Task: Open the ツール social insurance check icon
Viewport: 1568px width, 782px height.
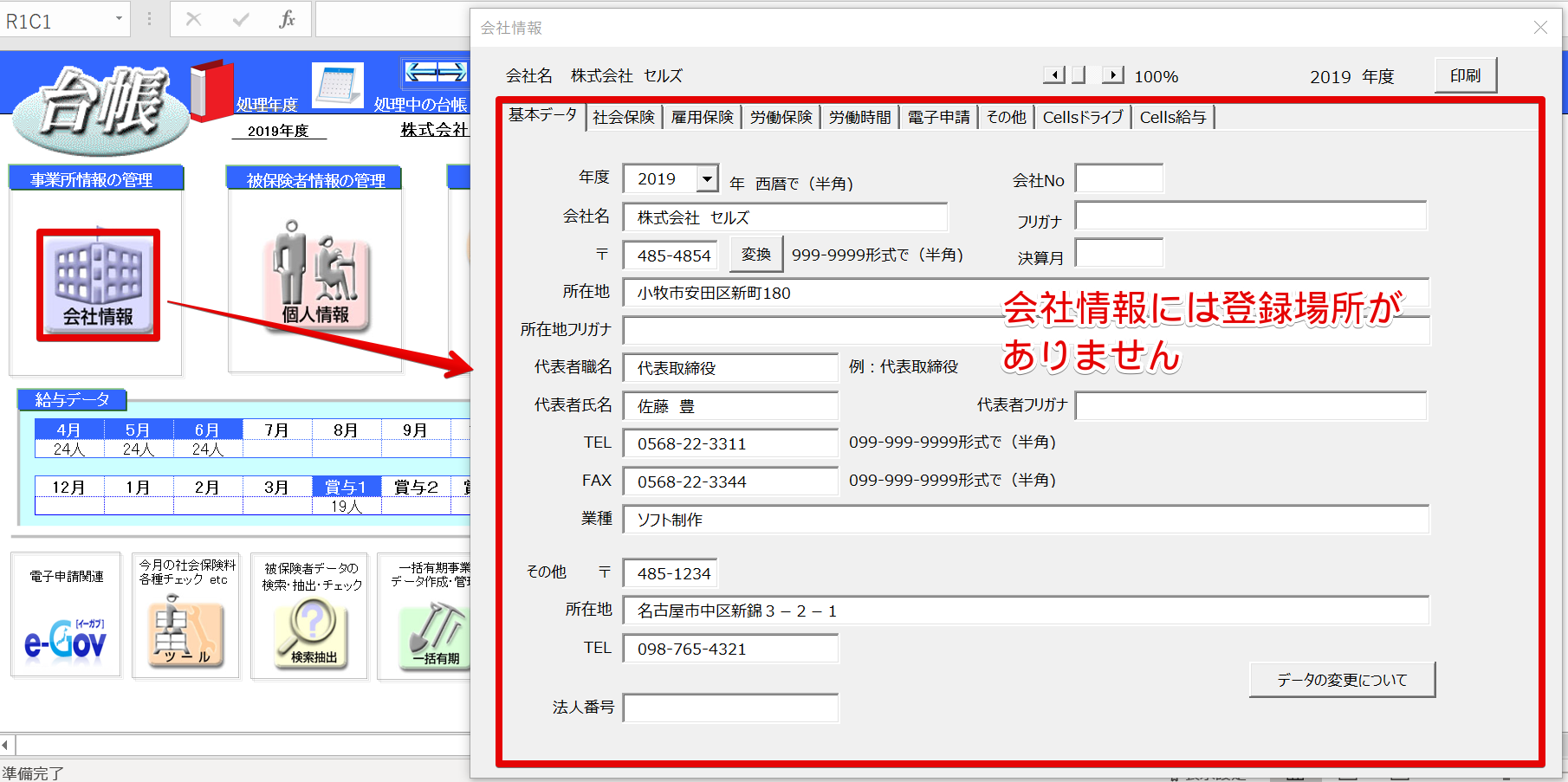Action: (186, 632)
